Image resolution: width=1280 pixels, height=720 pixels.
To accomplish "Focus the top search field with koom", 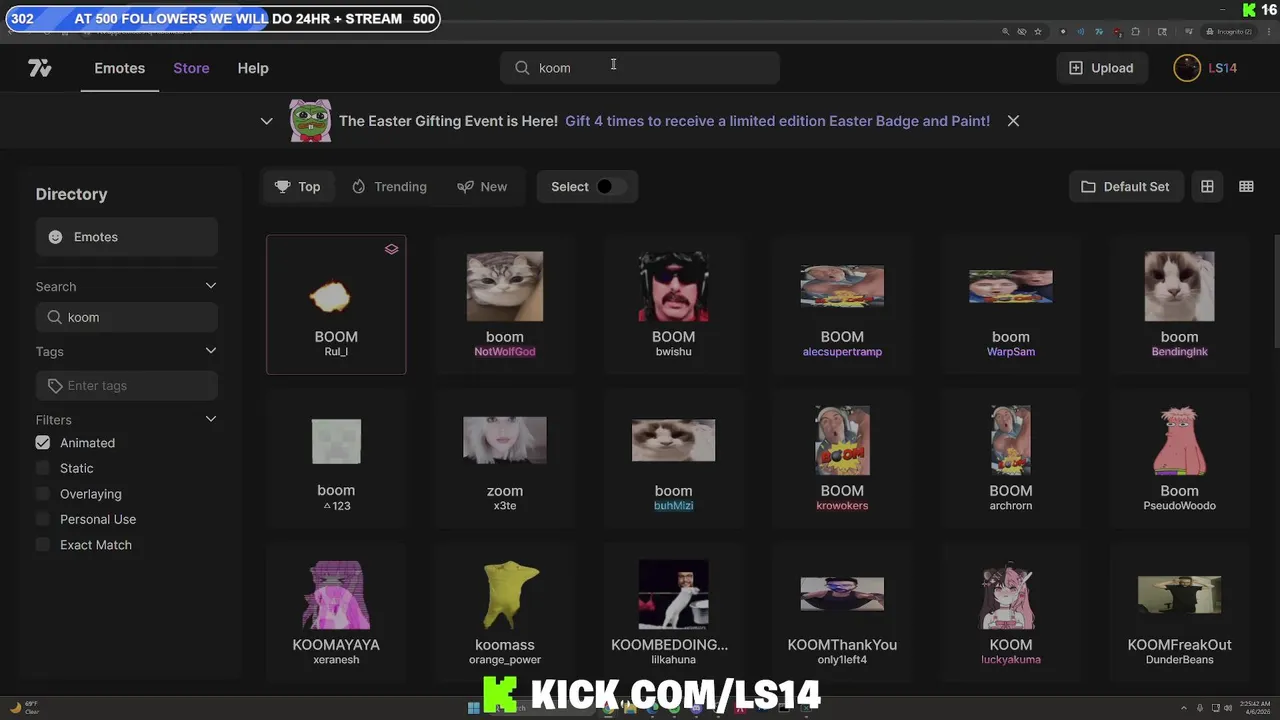I will pos(640,68).
